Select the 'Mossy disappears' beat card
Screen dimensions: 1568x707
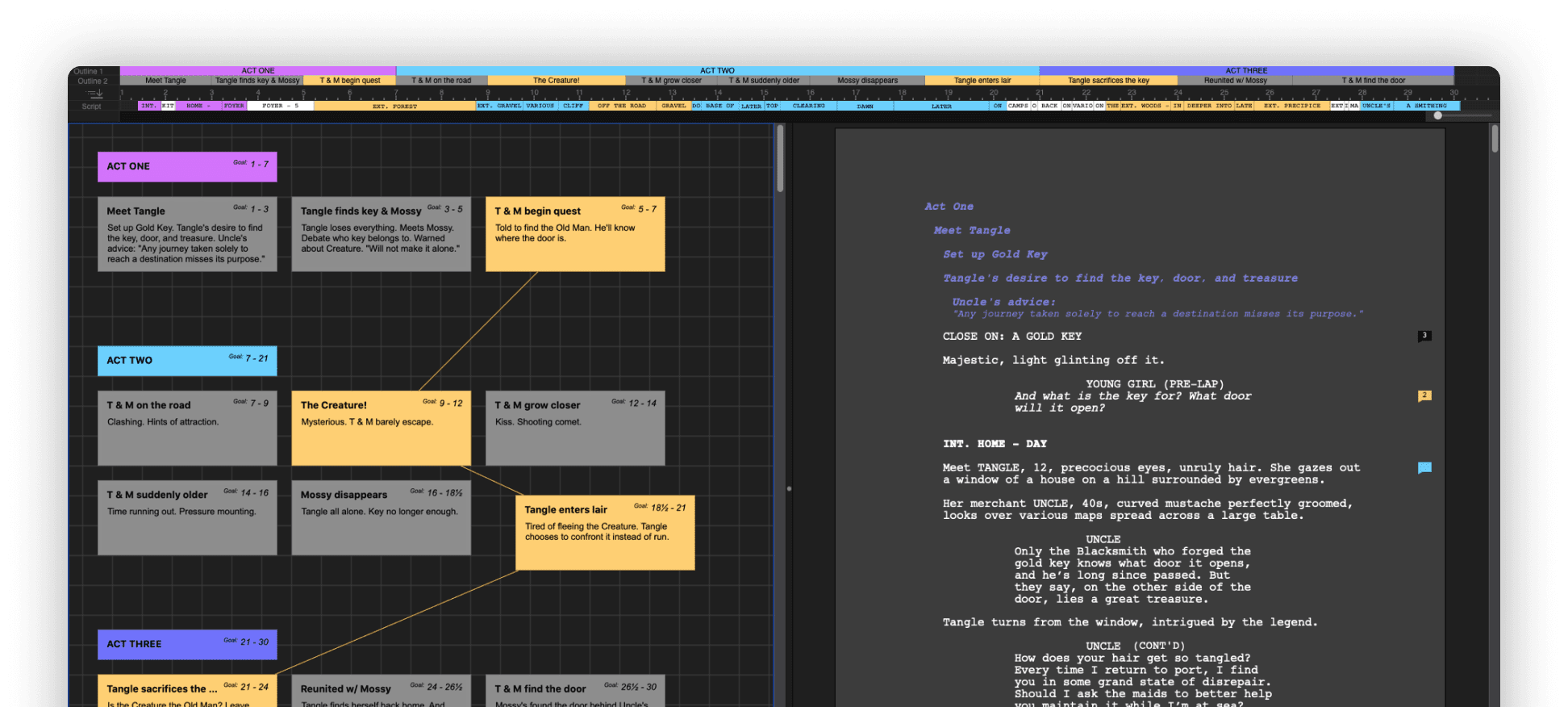[381, 517]
